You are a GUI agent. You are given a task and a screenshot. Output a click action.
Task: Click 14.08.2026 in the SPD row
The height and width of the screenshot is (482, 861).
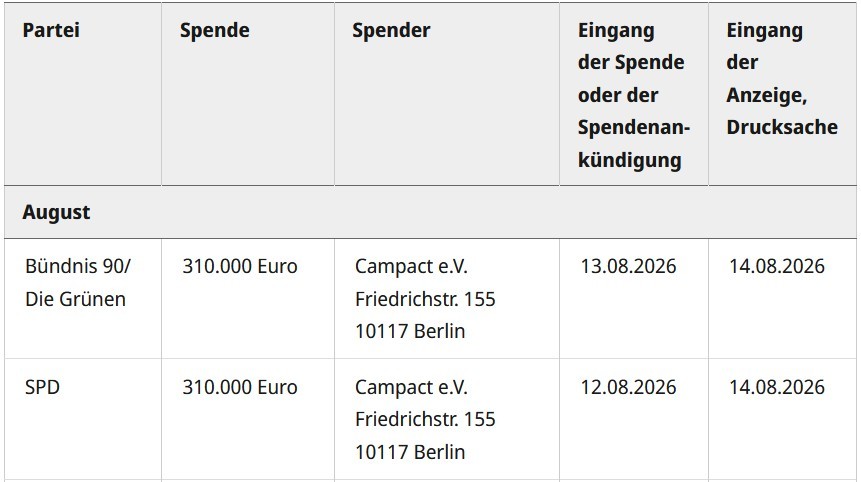(x=776, y=387)
